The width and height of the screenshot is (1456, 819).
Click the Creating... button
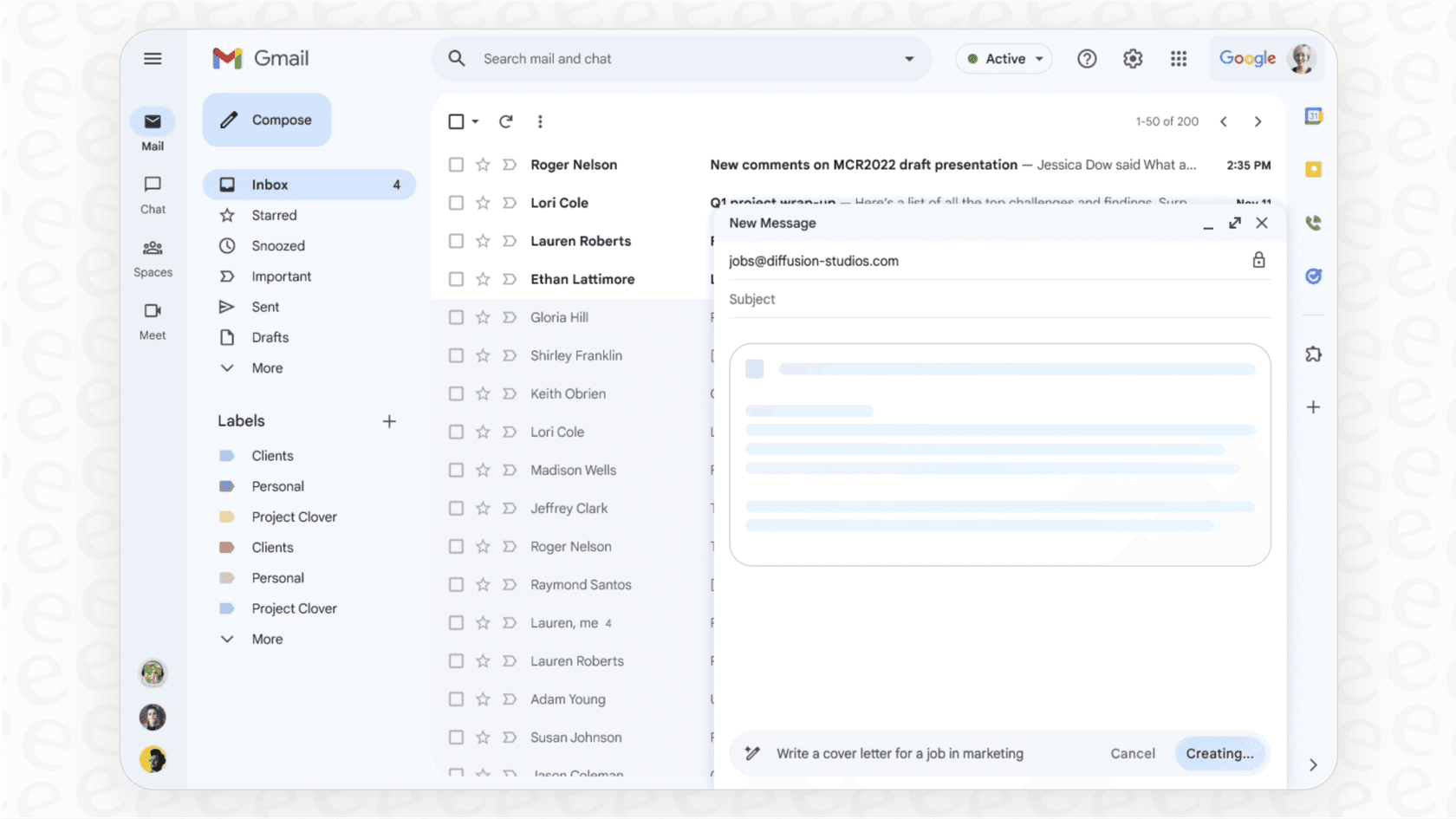click(1220, 753)
